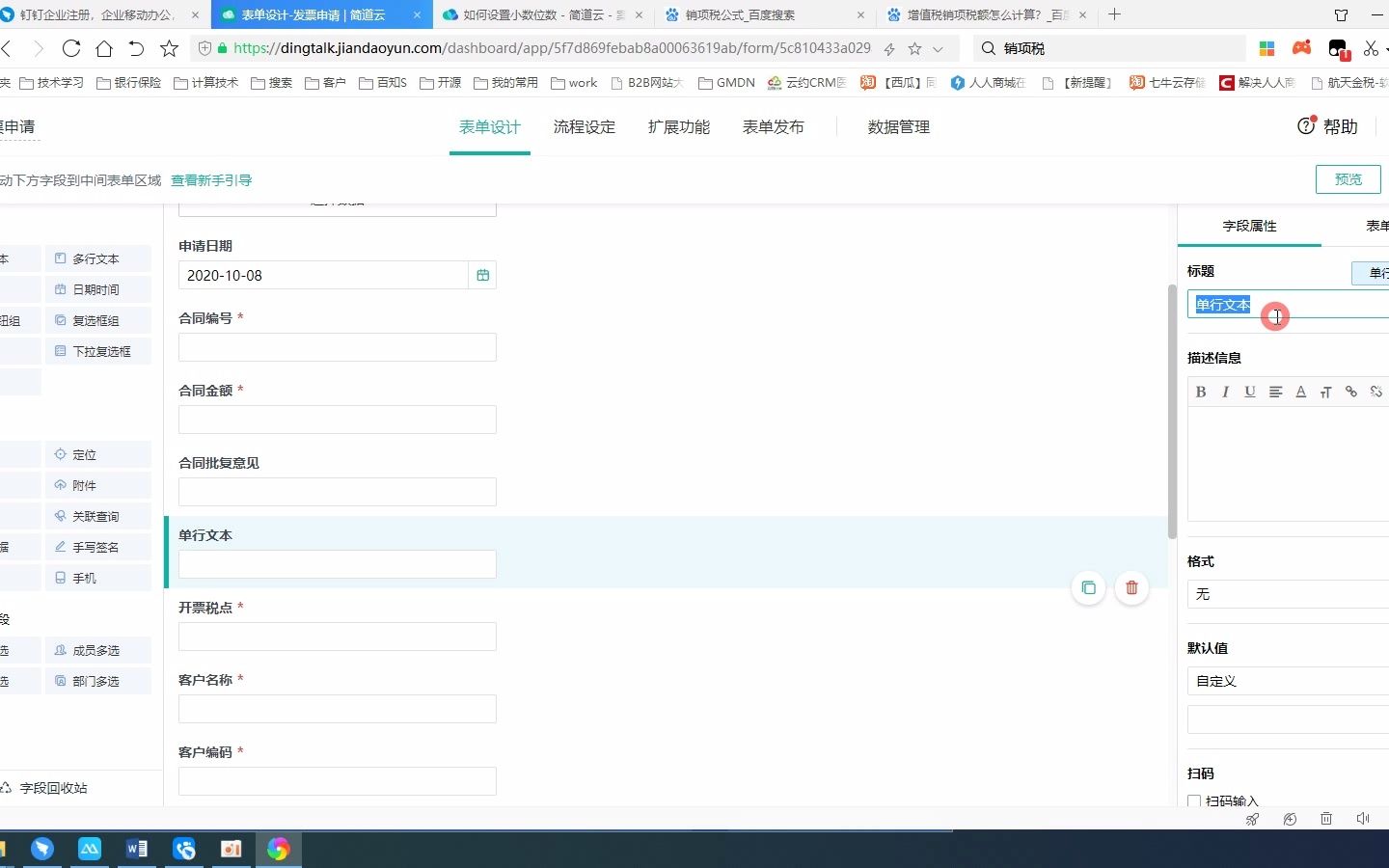Open text alignment in description editor
1389x868 pixels.
click(x=1275, y=392)
